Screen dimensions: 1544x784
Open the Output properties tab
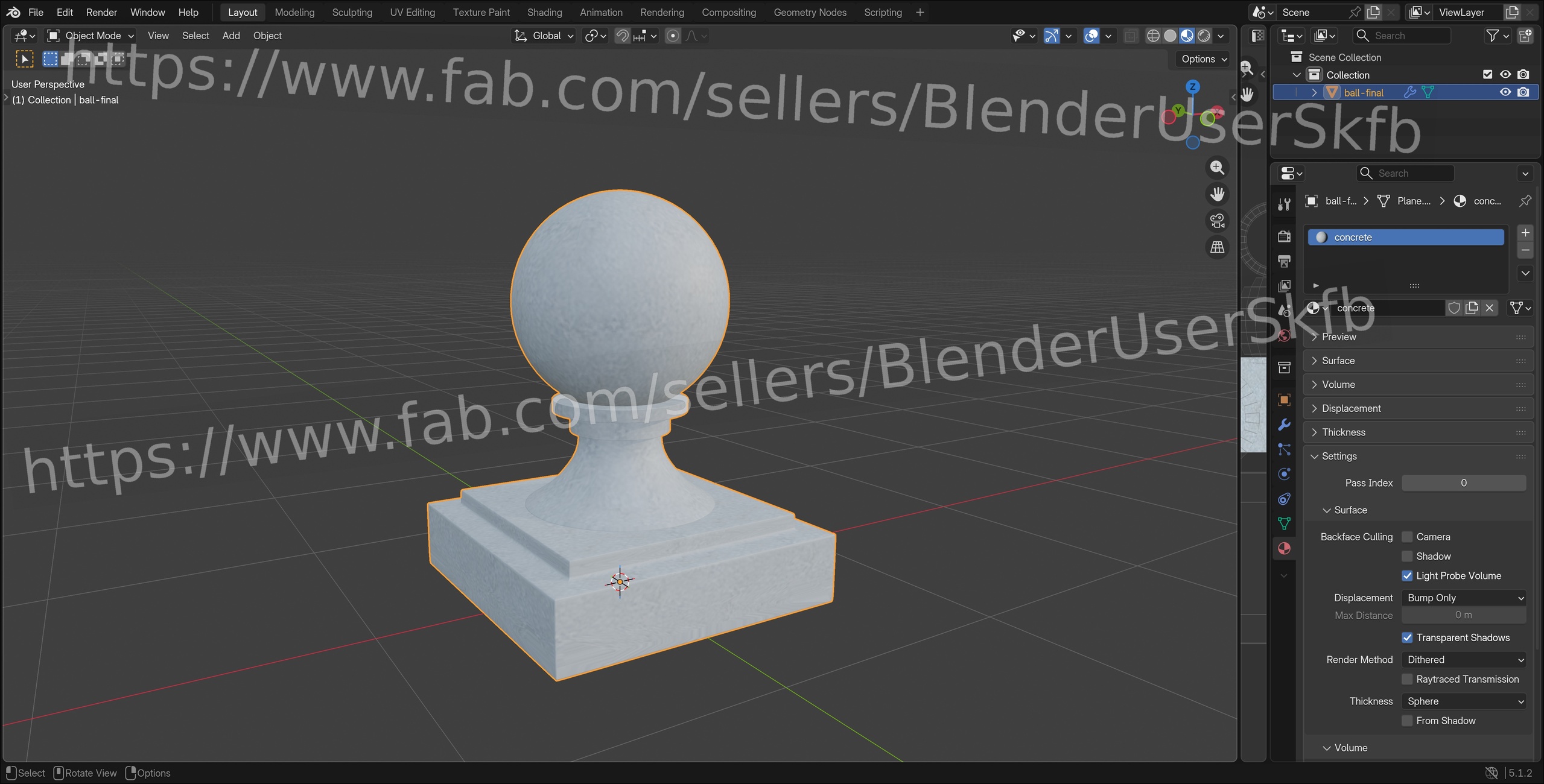[1284, 261]
